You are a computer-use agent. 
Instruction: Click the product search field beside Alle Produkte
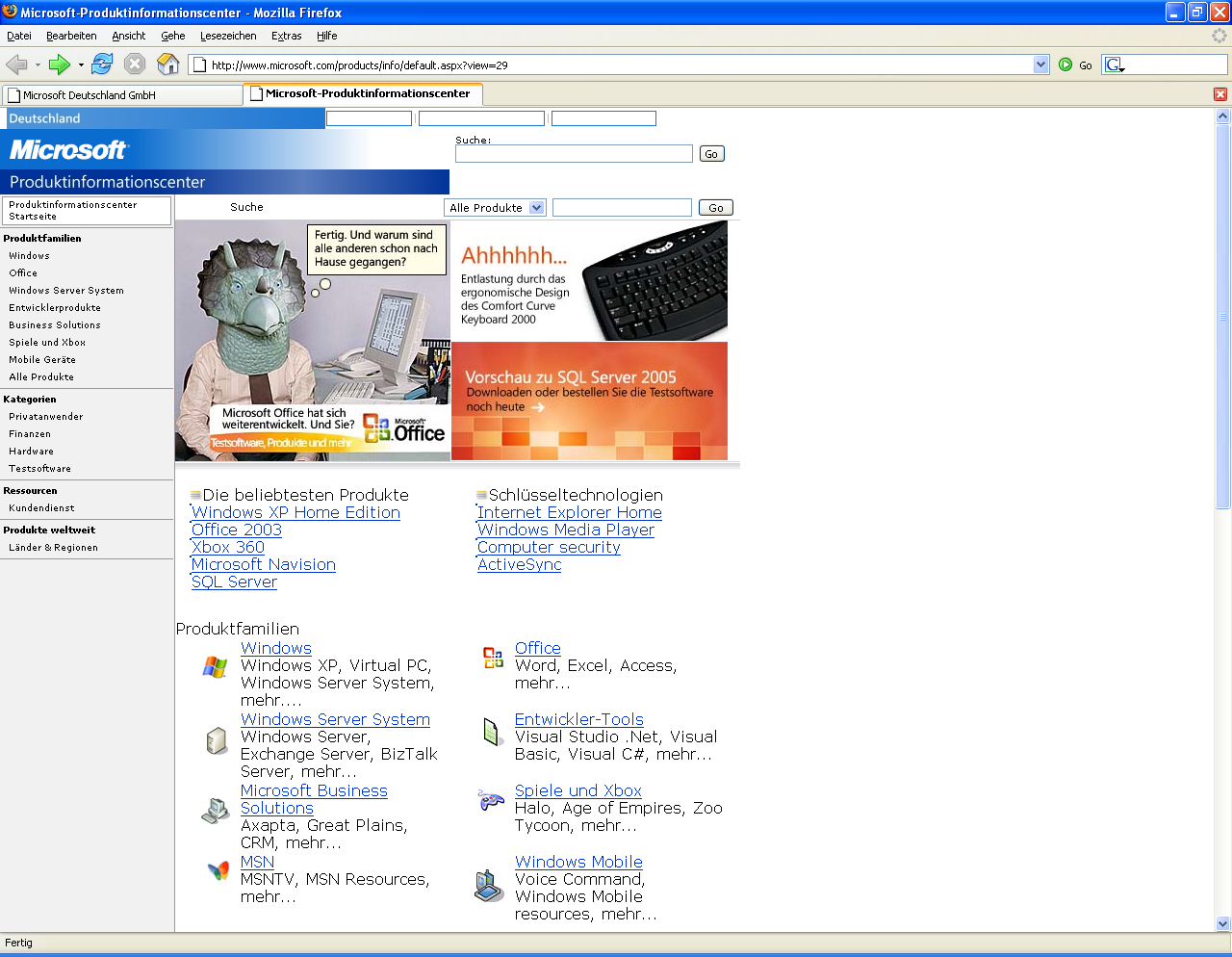click(x=622, y=208)
